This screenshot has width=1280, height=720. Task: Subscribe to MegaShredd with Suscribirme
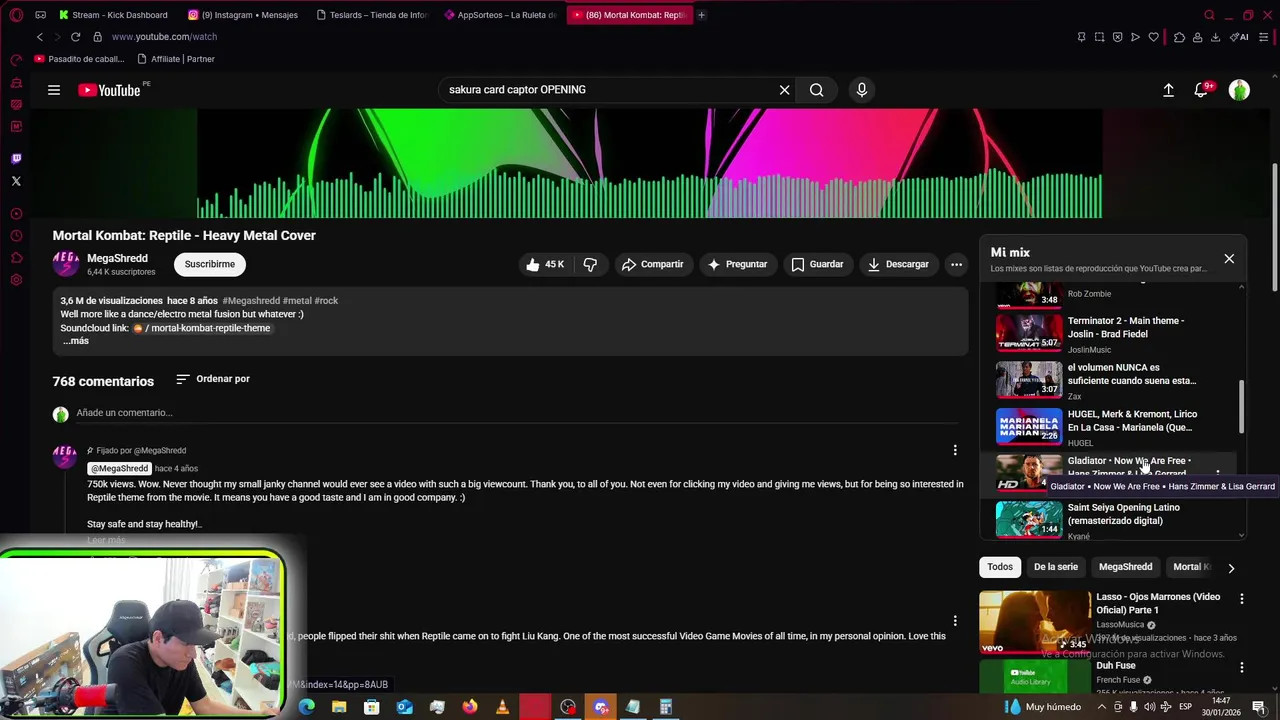(x=210, y=264)
